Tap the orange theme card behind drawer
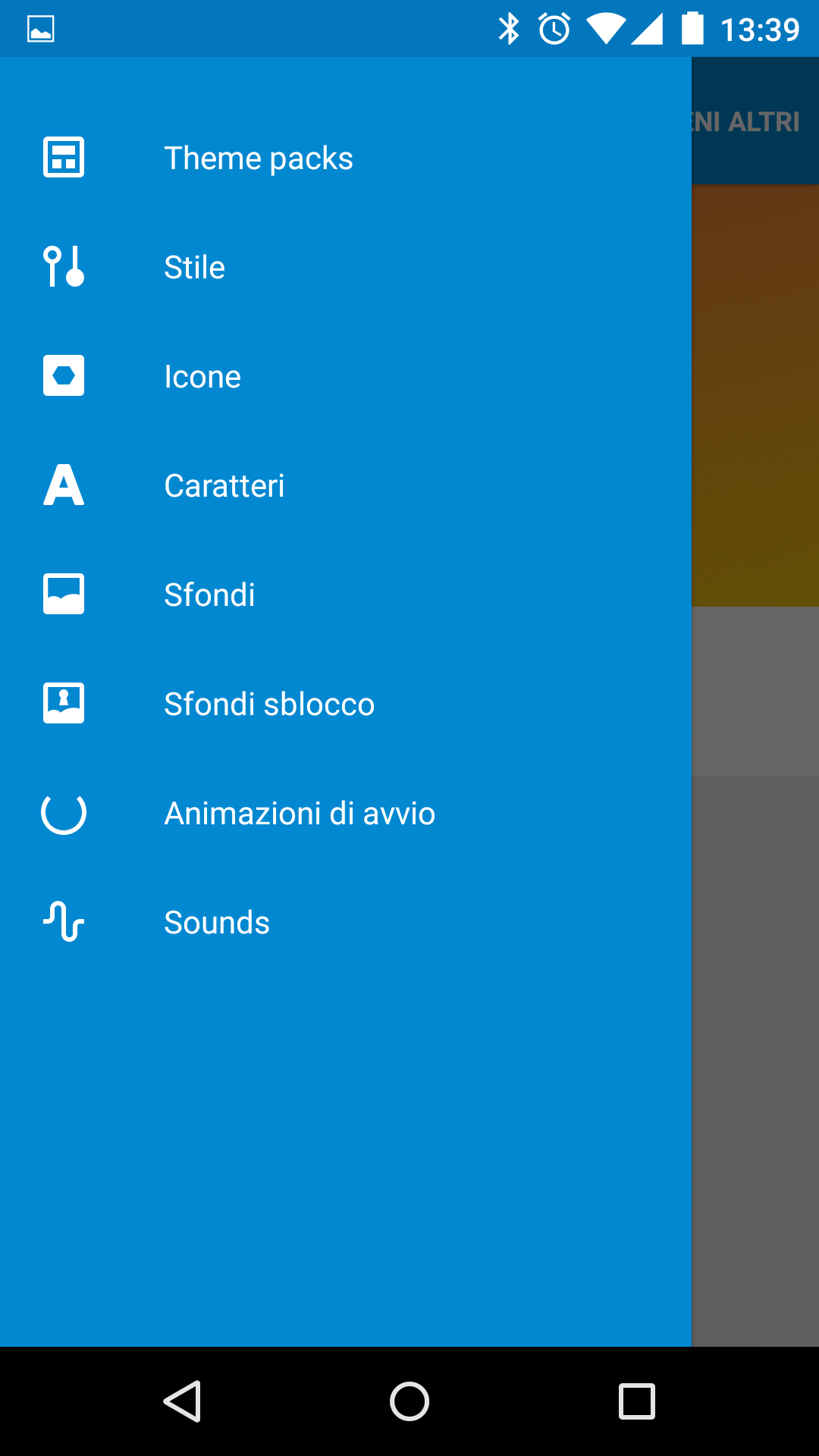Screen dimensions: 819x1456 755,396
